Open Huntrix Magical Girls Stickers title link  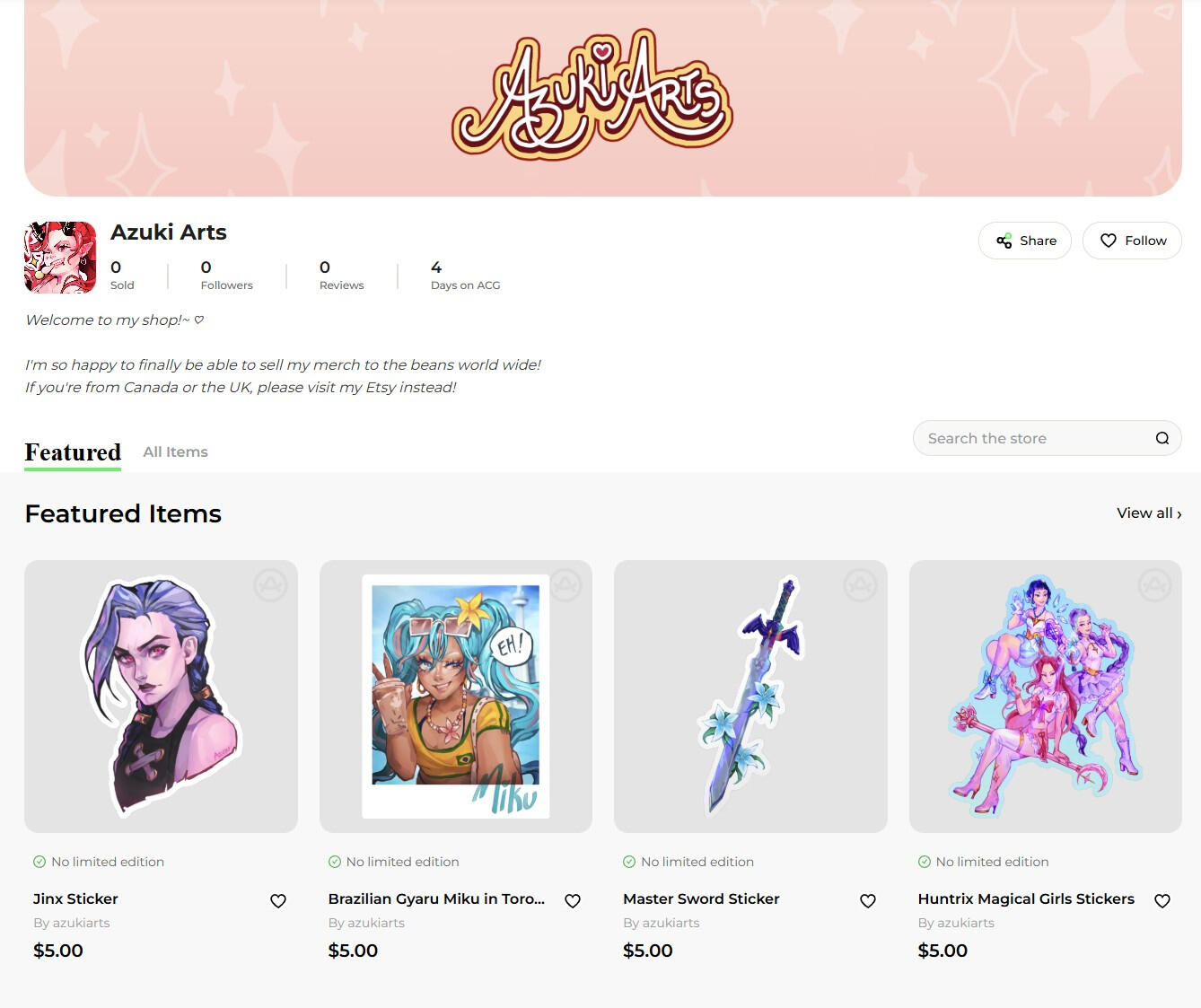1026,898
